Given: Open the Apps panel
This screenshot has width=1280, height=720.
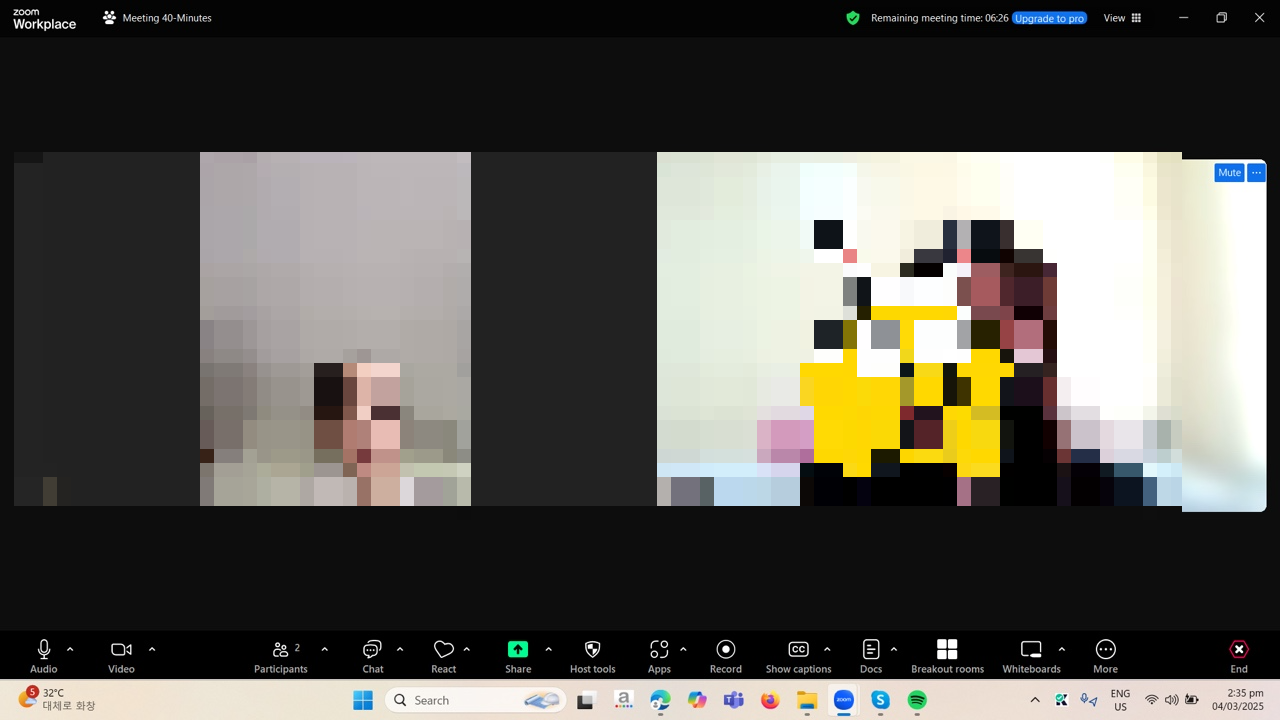Looking at the screenshot, I should tap(659, 656).
